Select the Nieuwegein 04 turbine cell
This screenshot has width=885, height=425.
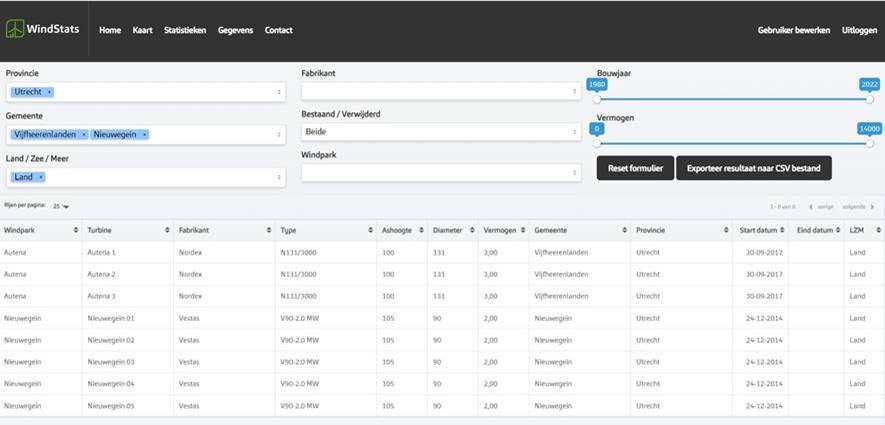(x=128, y=384)
